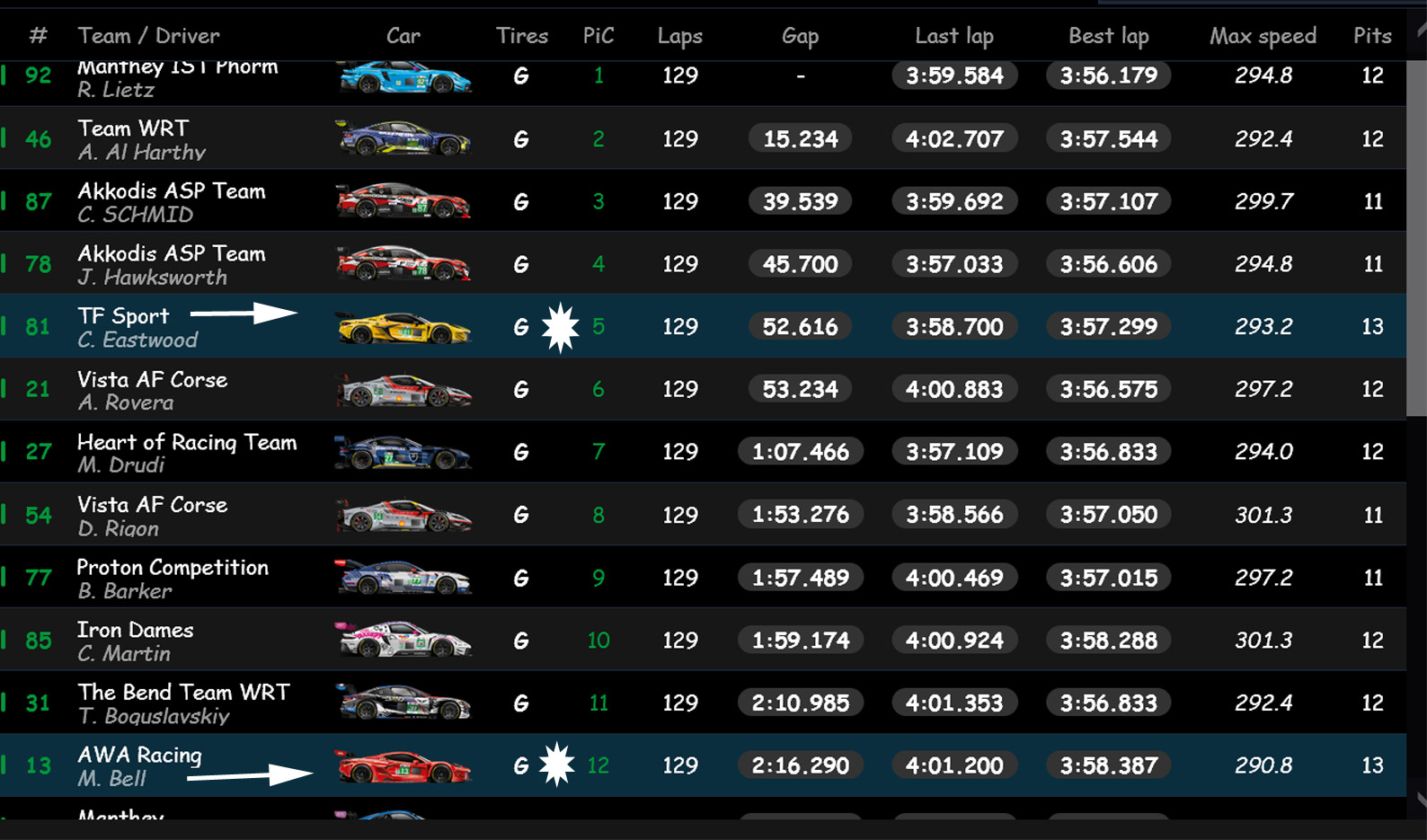
Task: Click the vertical scrollbar on the right
Action: click(x=1416, y=234)
